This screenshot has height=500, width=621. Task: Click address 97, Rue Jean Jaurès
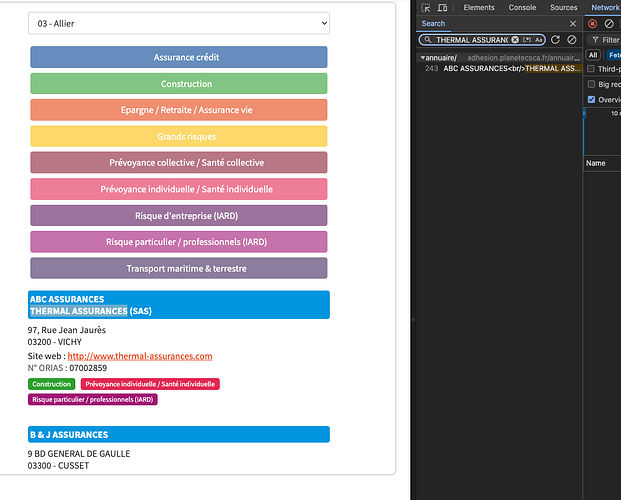[x=67, y=330]
